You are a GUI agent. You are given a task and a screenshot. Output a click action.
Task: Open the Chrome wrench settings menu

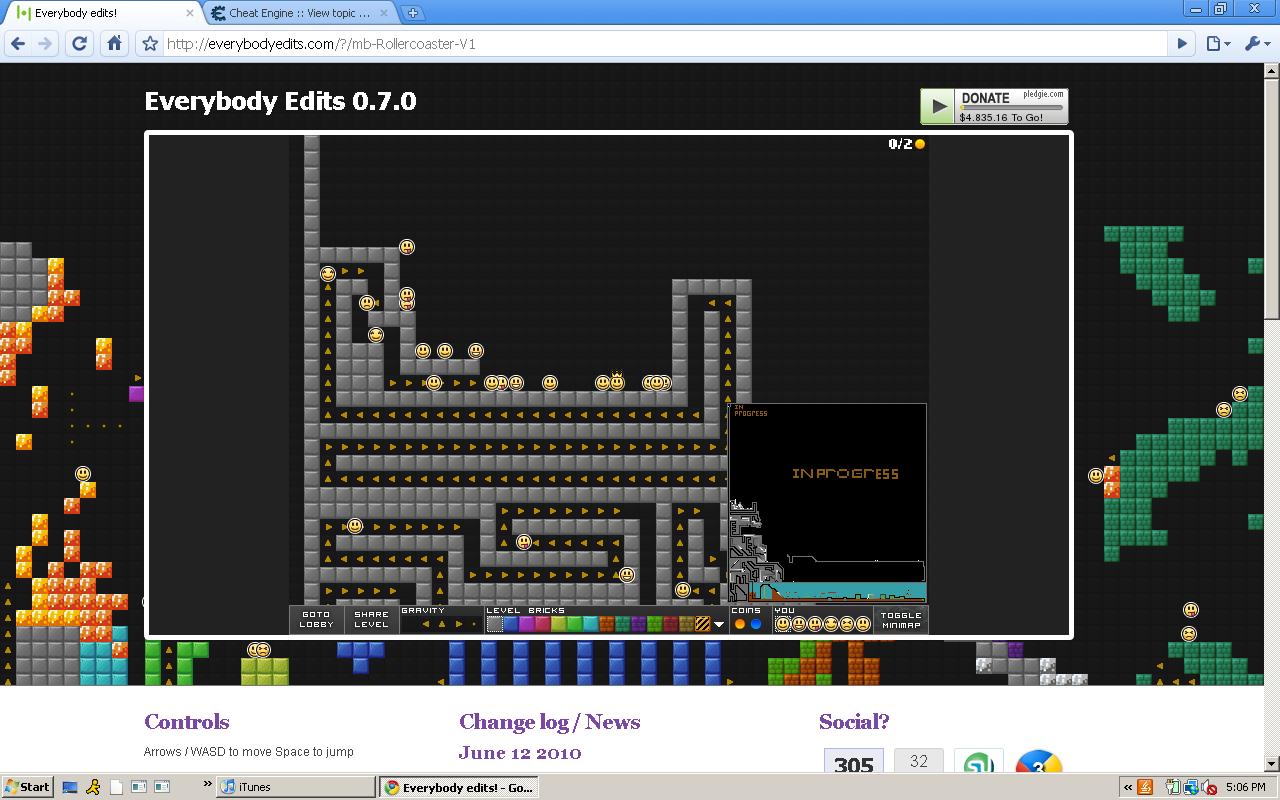click(x=1254, y=43)
